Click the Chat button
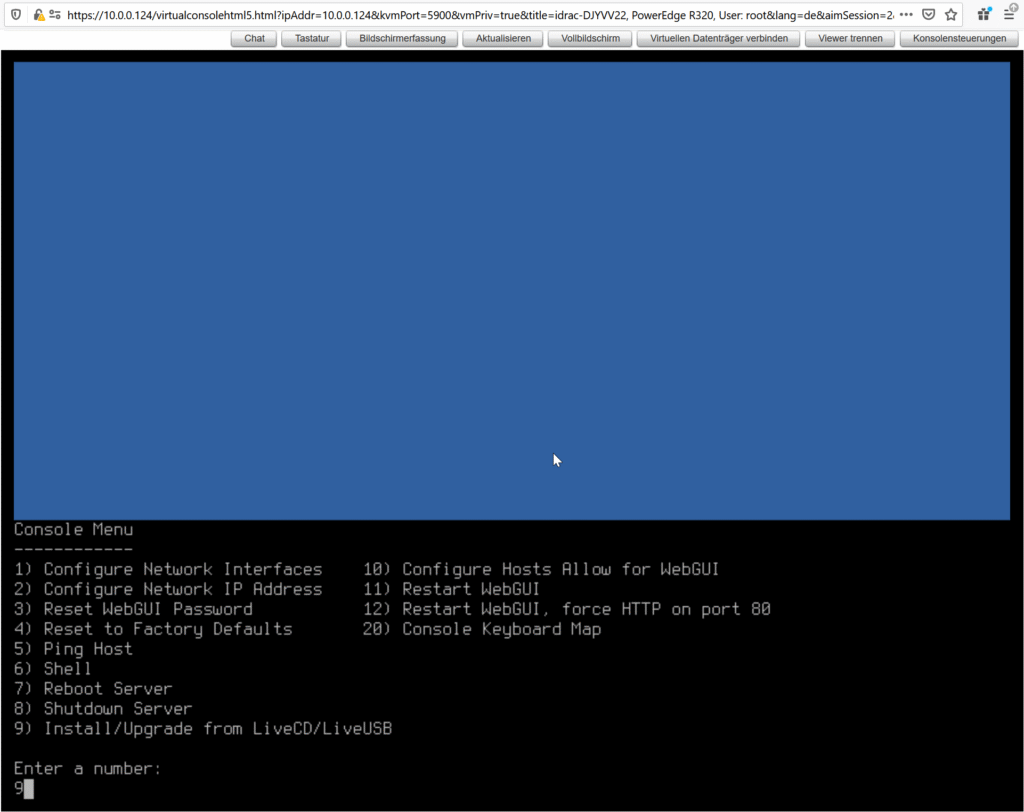This screenshot has height=812, width=1024. click(x=254, y=39)
